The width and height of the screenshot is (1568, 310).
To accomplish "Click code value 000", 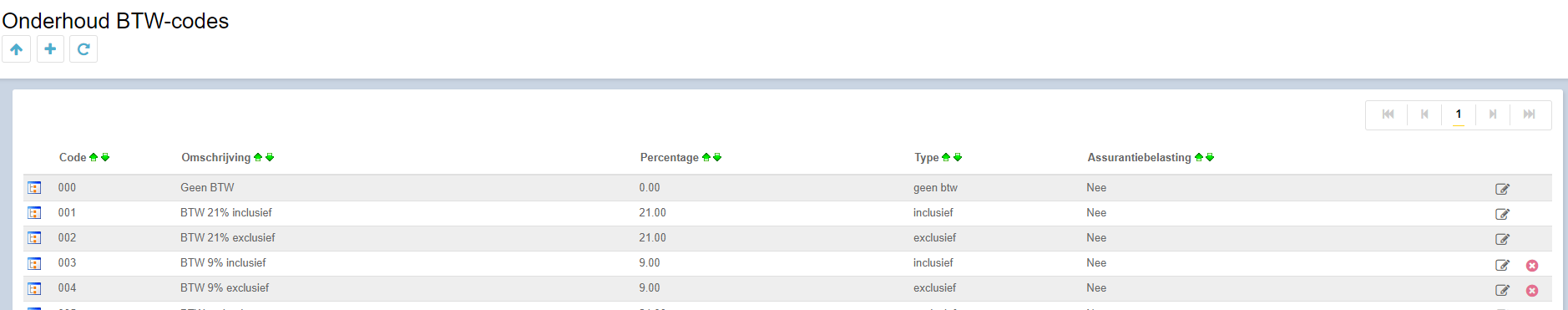I will point(67,187).
